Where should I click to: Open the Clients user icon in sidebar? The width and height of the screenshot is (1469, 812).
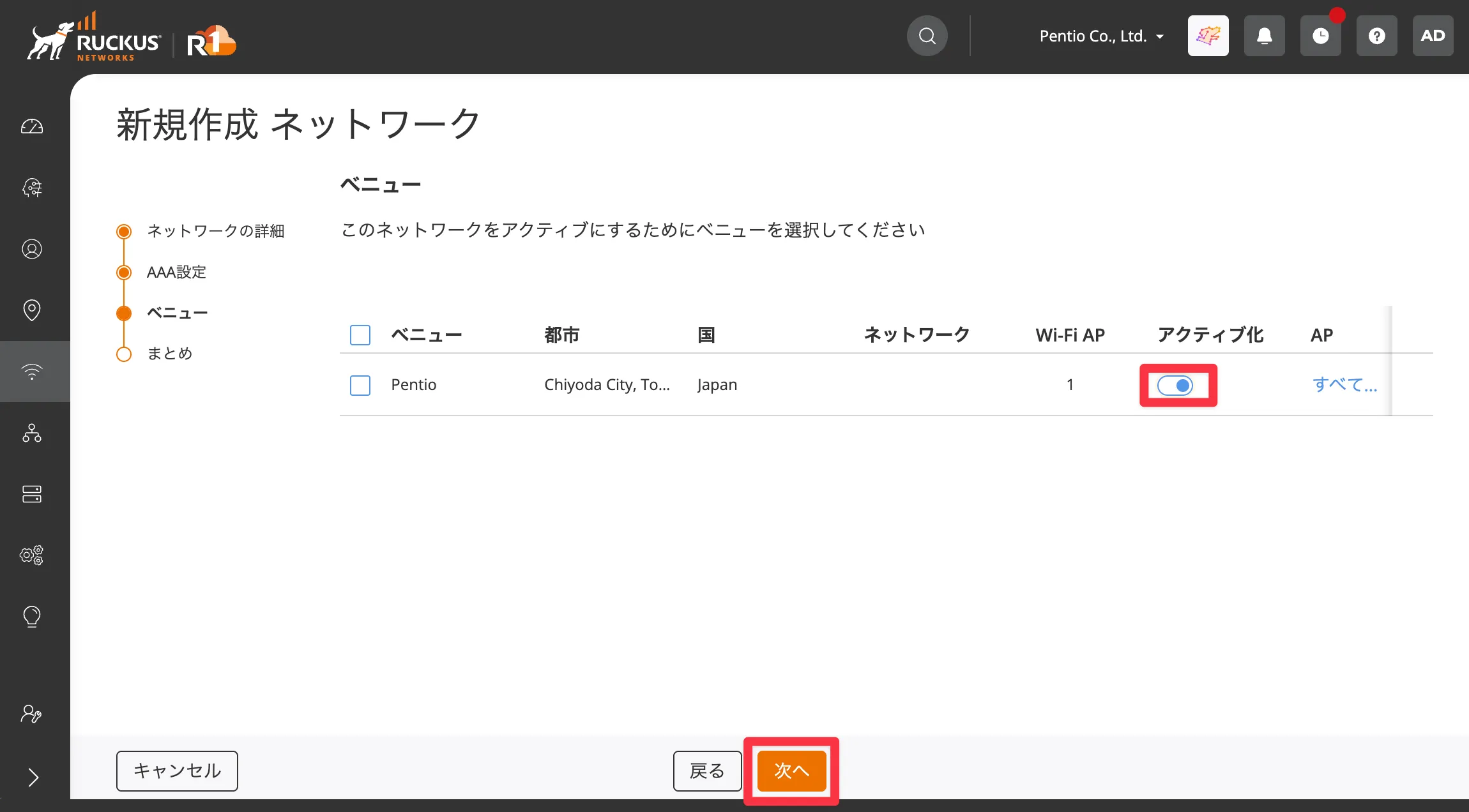[32, 249]
